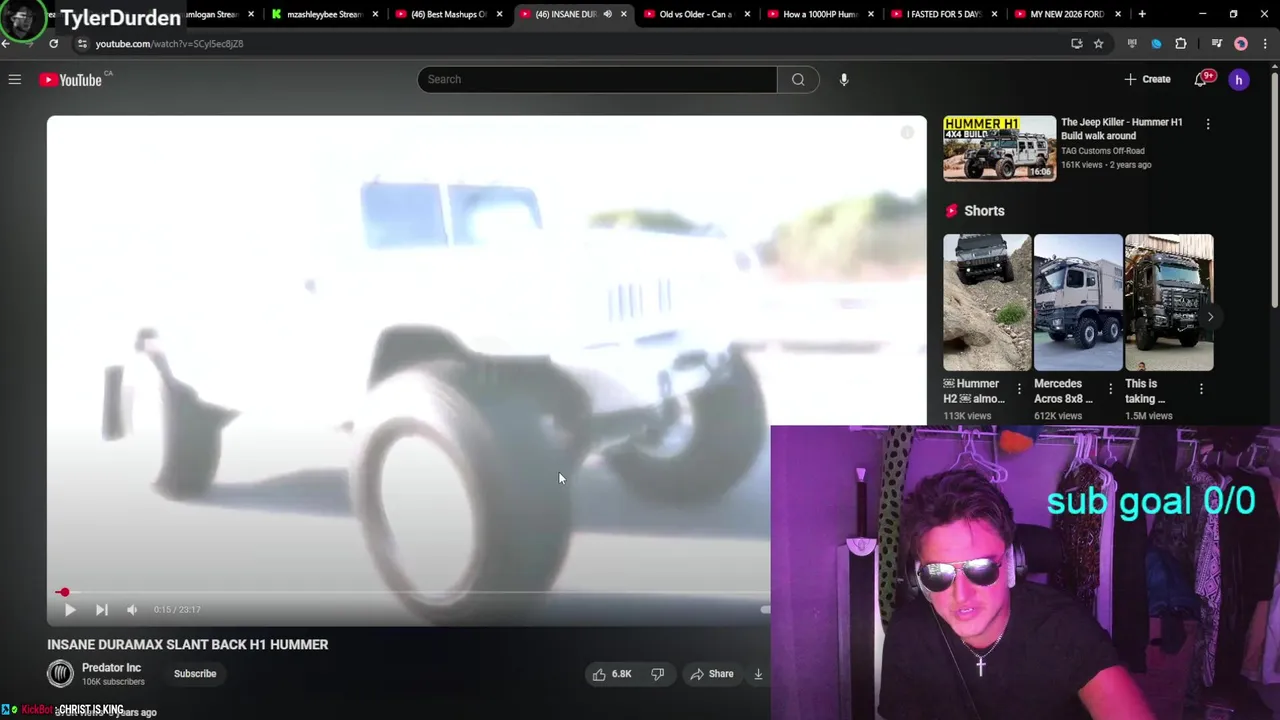Viewport: 1280px width, 720px height.
Task: Skip to the next video
Action: pyautogui.click(x=101, y=609)
